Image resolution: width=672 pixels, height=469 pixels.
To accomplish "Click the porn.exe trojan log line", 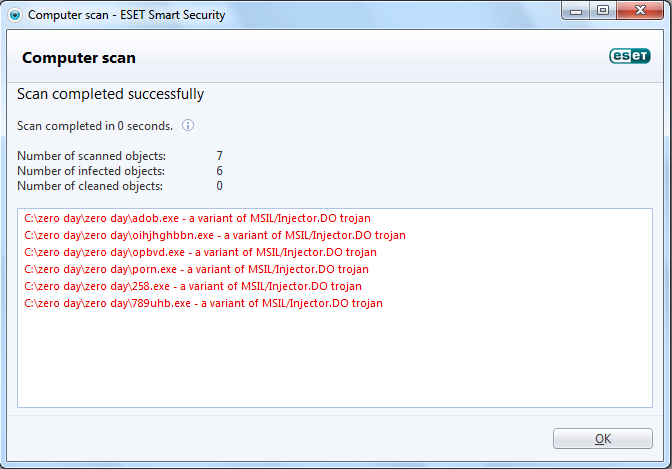I will (x=197, y=269).
